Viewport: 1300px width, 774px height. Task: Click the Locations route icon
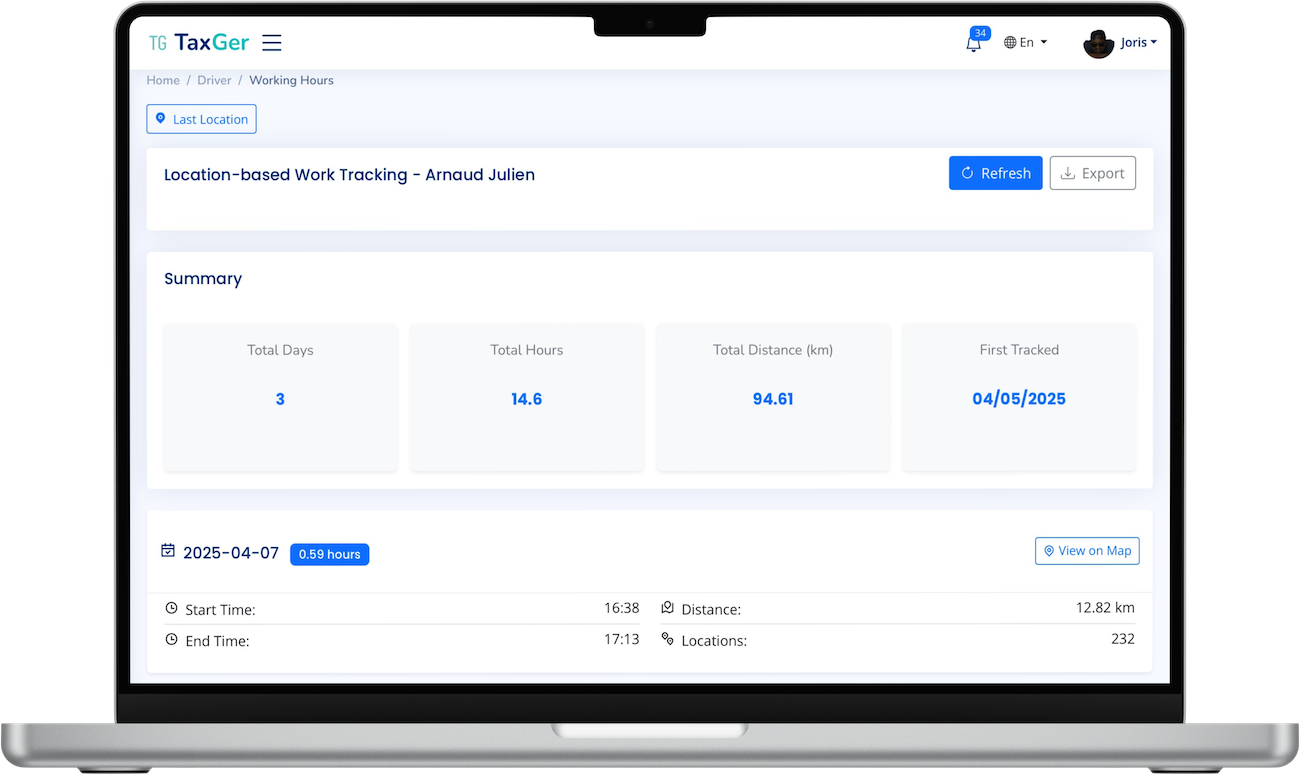(x=668, y=639)
